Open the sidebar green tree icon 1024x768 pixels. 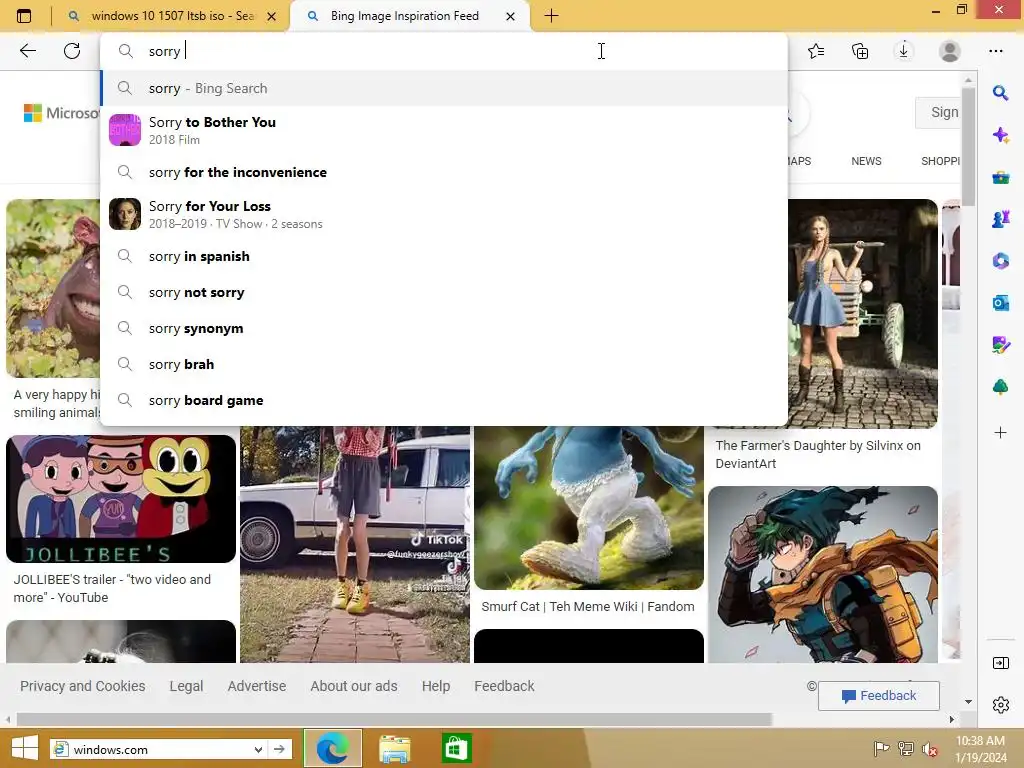[x=1000, y=387]
